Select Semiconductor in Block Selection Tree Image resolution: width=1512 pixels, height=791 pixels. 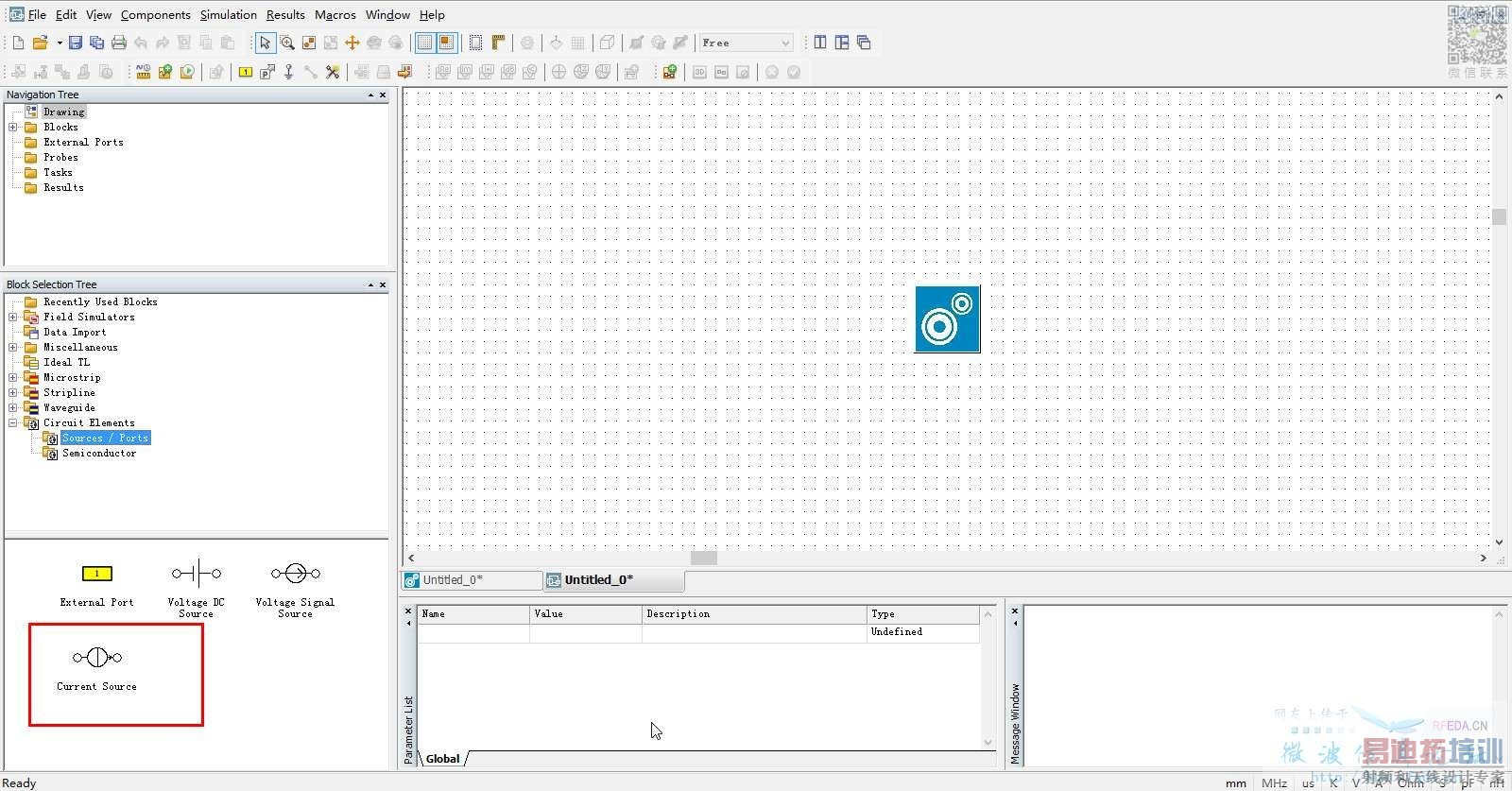point(99,453)
